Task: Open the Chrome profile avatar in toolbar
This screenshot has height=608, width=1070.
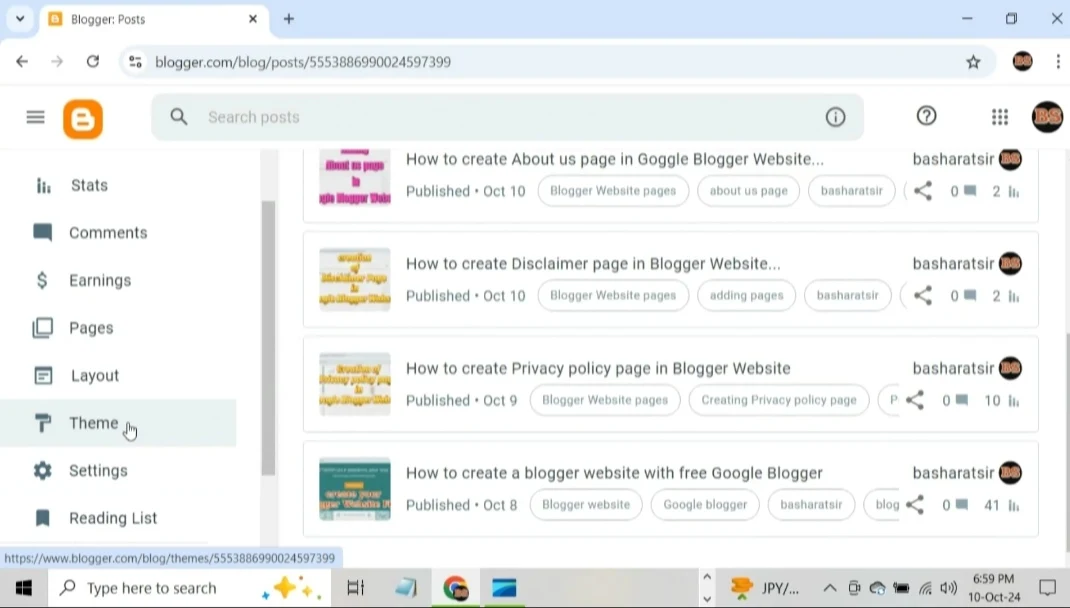Action: click(1022, 61)
